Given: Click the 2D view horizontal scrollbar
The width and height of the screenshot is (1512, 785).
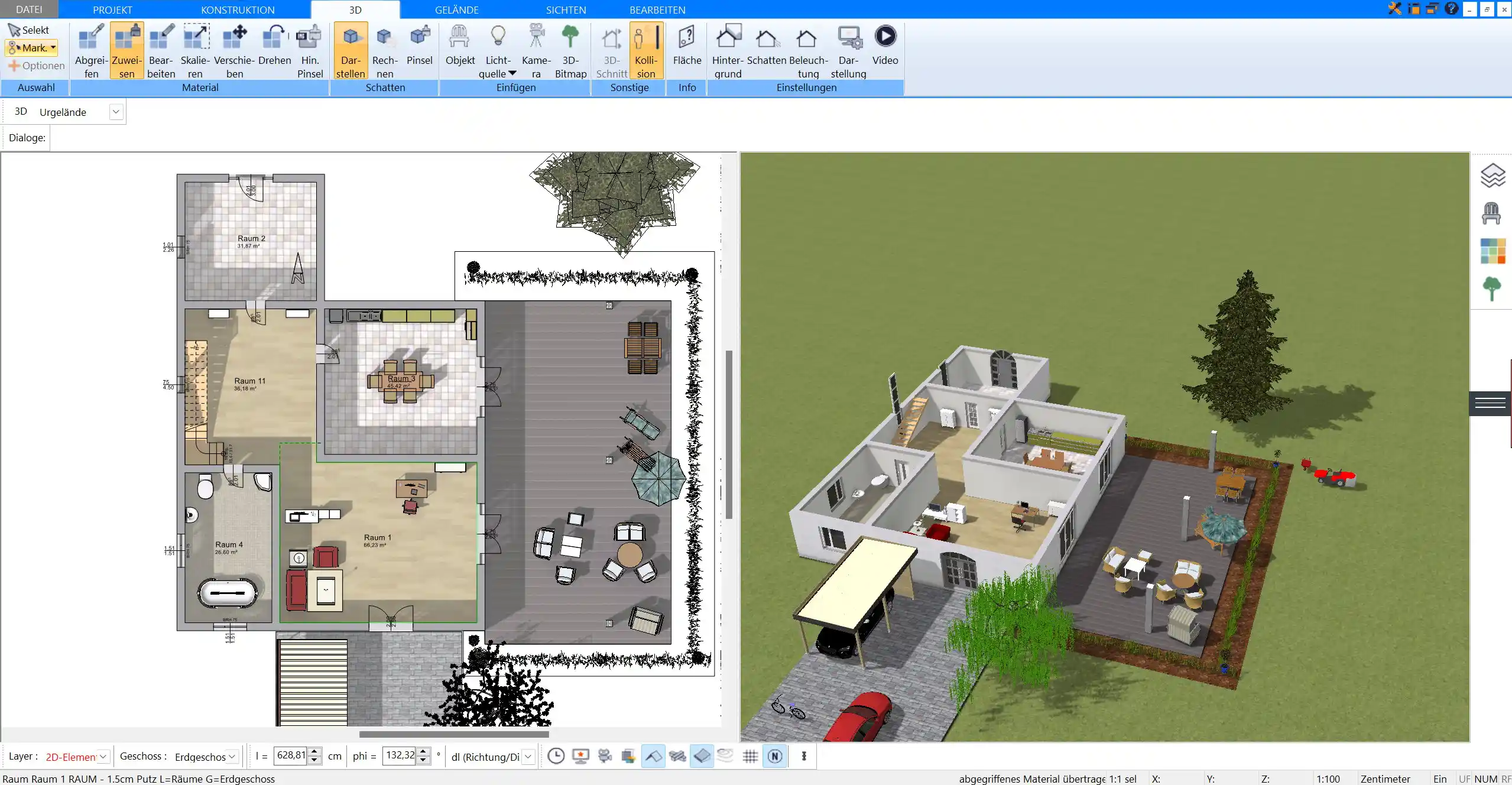Looking at the screenshot, I should pos(454,734).
